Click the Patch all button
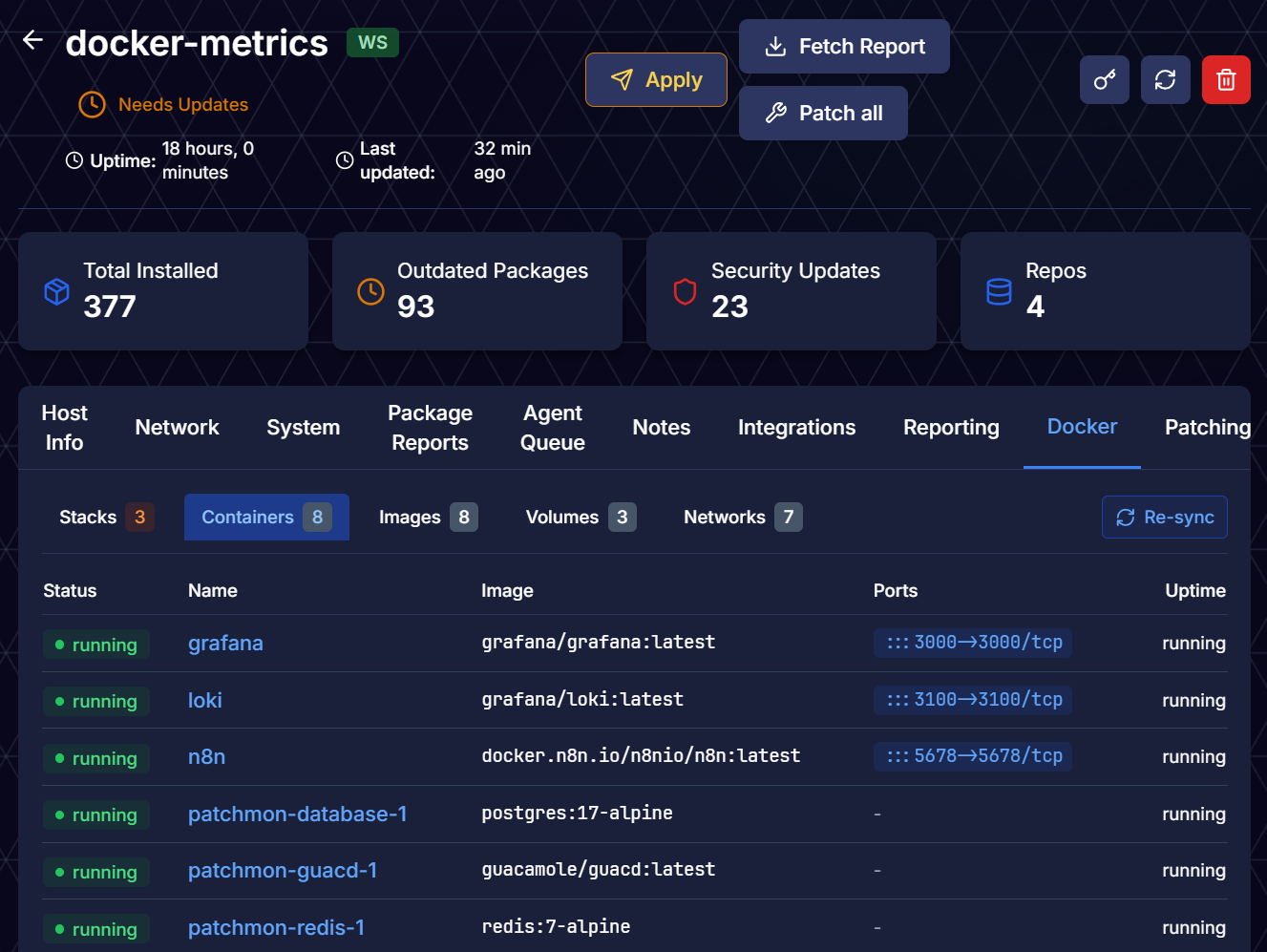 click(x=823, y=113)
